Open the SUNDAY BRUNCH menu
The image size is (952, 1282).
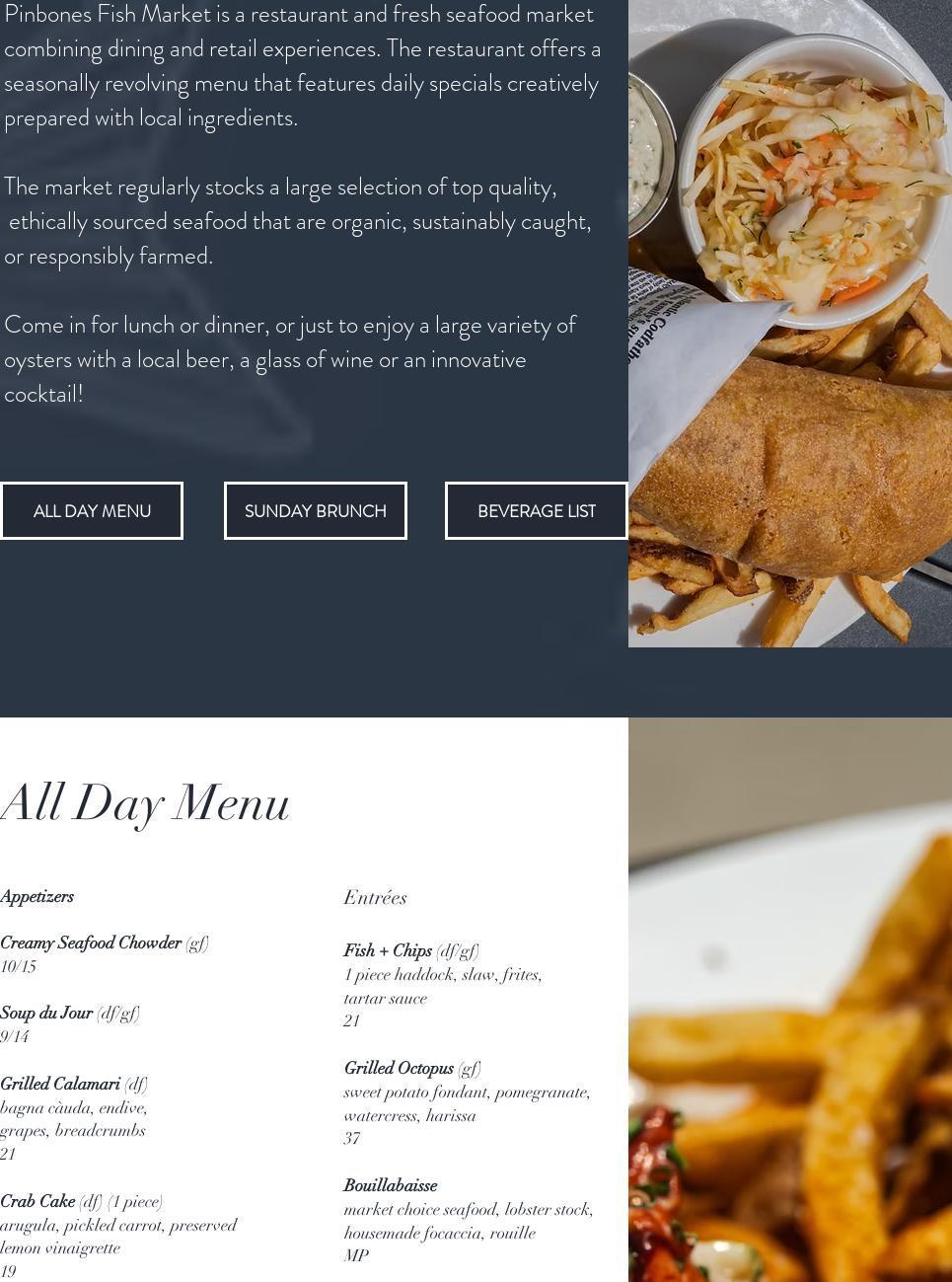click(x=316, y=511)
